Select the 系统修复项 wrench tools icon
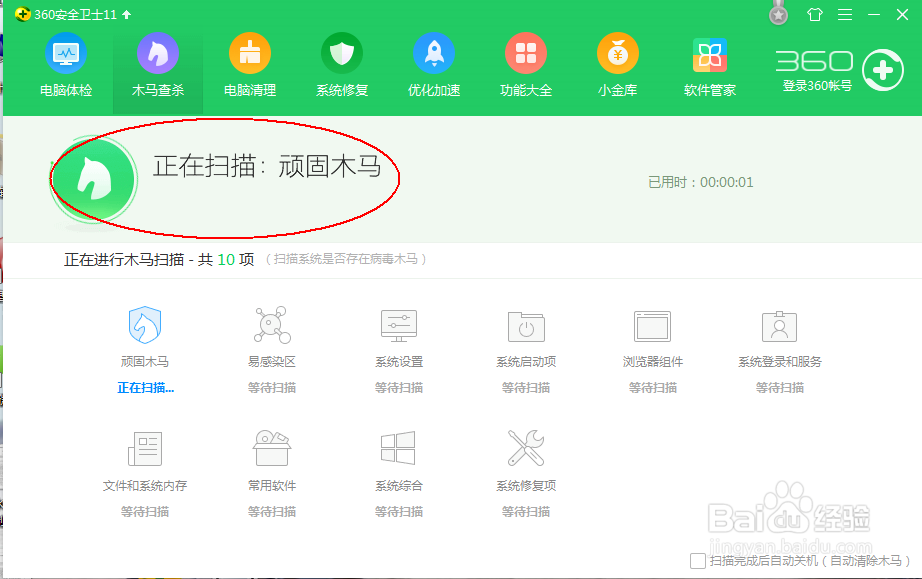This screenshot has height=579, width=922. click(x=526, y=448)
